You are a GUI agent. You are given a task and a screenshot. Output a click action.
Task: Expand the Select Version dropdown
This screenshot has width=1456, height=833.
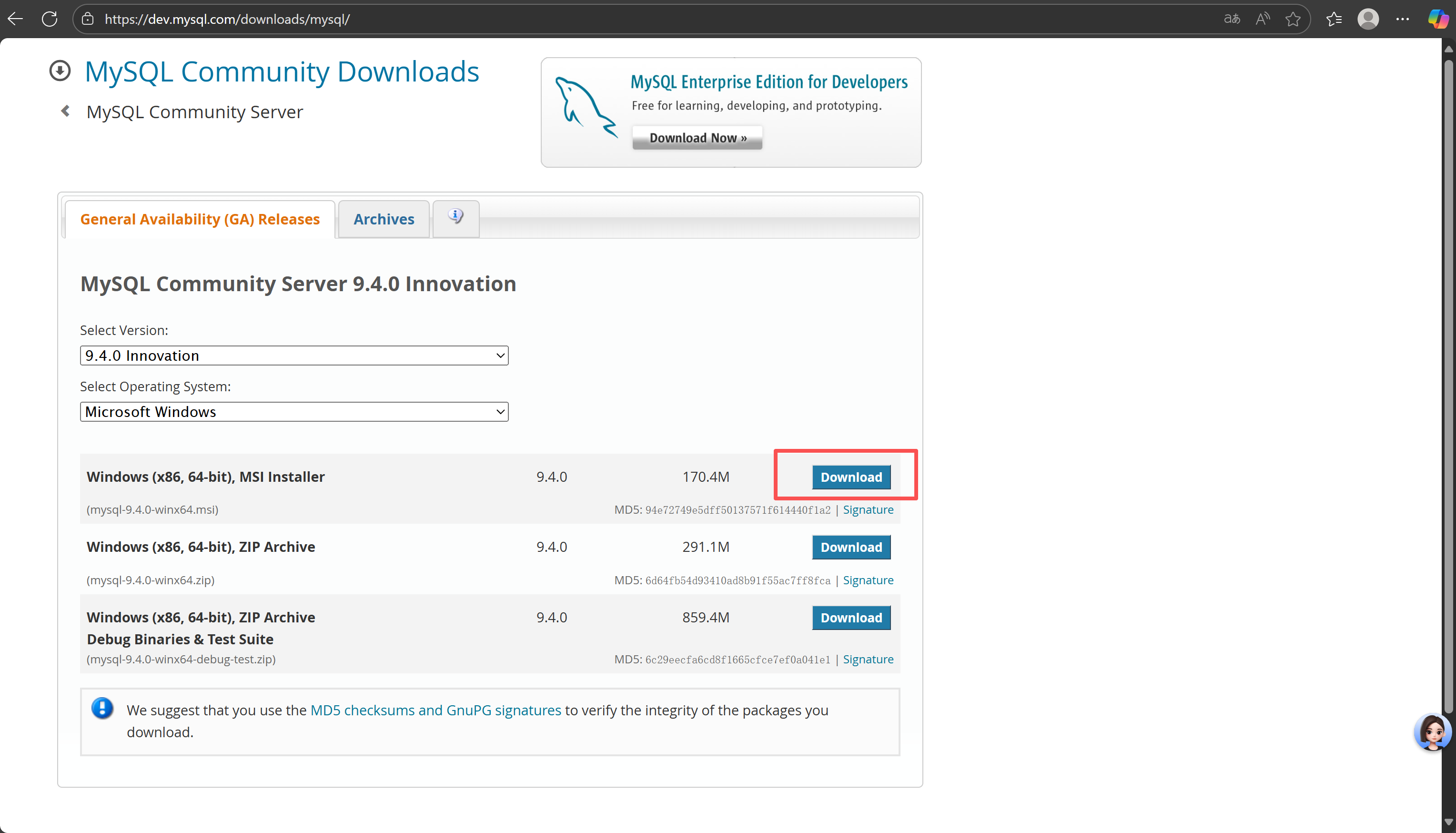(x=294, y=356)
